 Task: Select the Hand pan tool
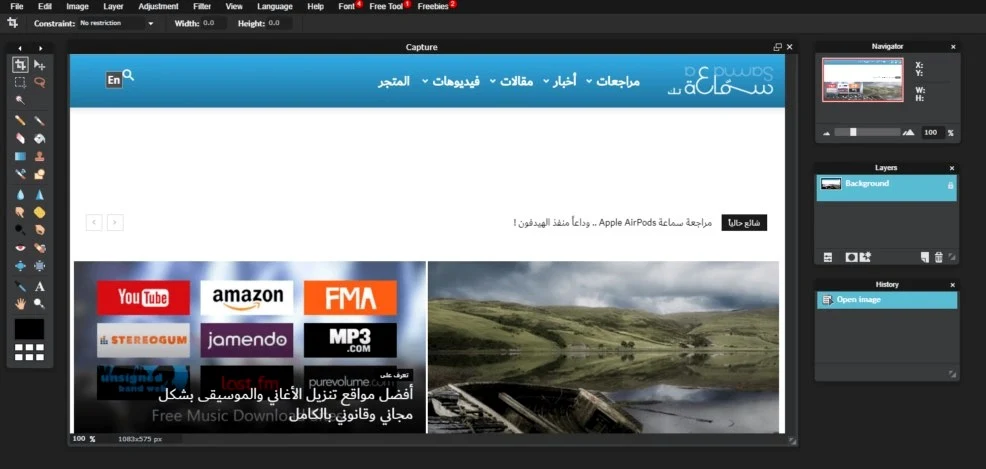click(x=20, y=304)
